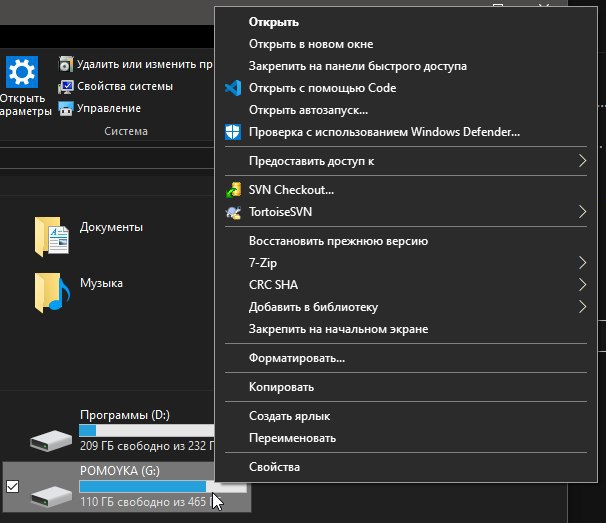Click the POMOYKA (G:) drive label
Screen dimensions: 606x523
pyautogui.click(x=120, y=471)
